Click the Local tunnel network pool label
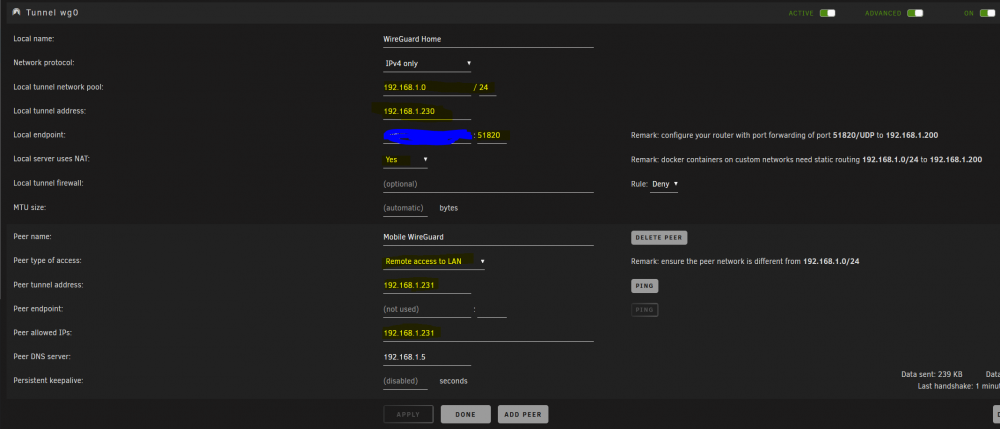Screen dimensions: 1000x429 point(59,87)
